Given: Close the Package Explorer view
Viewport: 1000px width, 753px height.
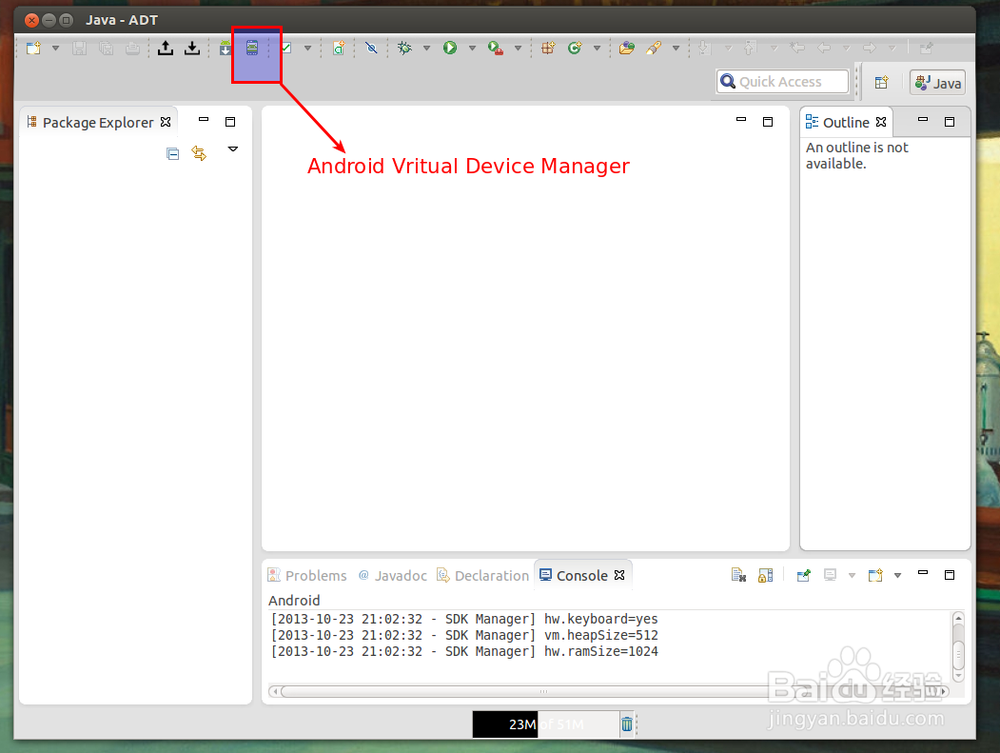Looking at the screenshot, I should pyautogui.click(x=166, y=122).
